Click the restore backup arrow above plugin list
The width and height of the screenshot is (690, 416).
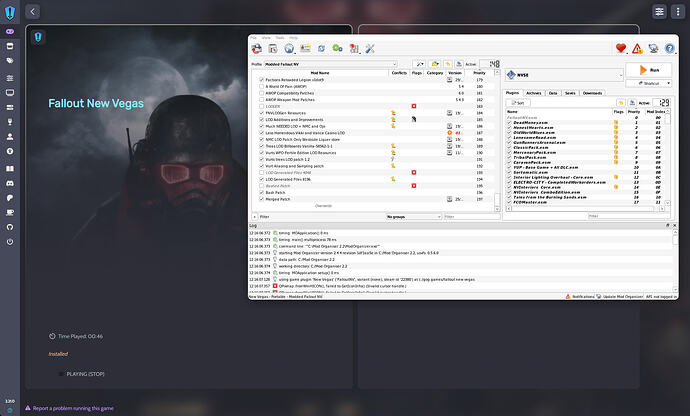(621, 103)
